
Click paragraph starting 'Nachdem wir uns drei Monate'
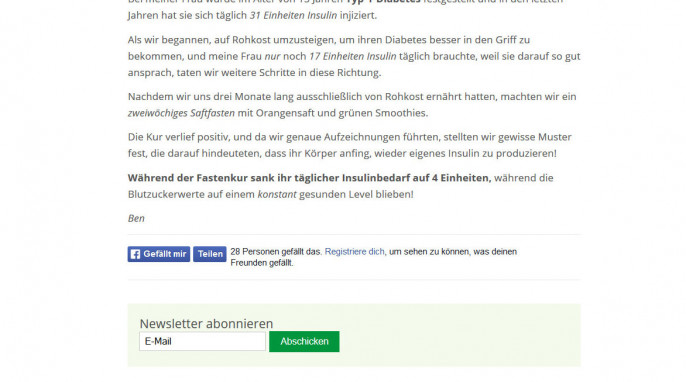pyautogui.click(x=352, y=105)
